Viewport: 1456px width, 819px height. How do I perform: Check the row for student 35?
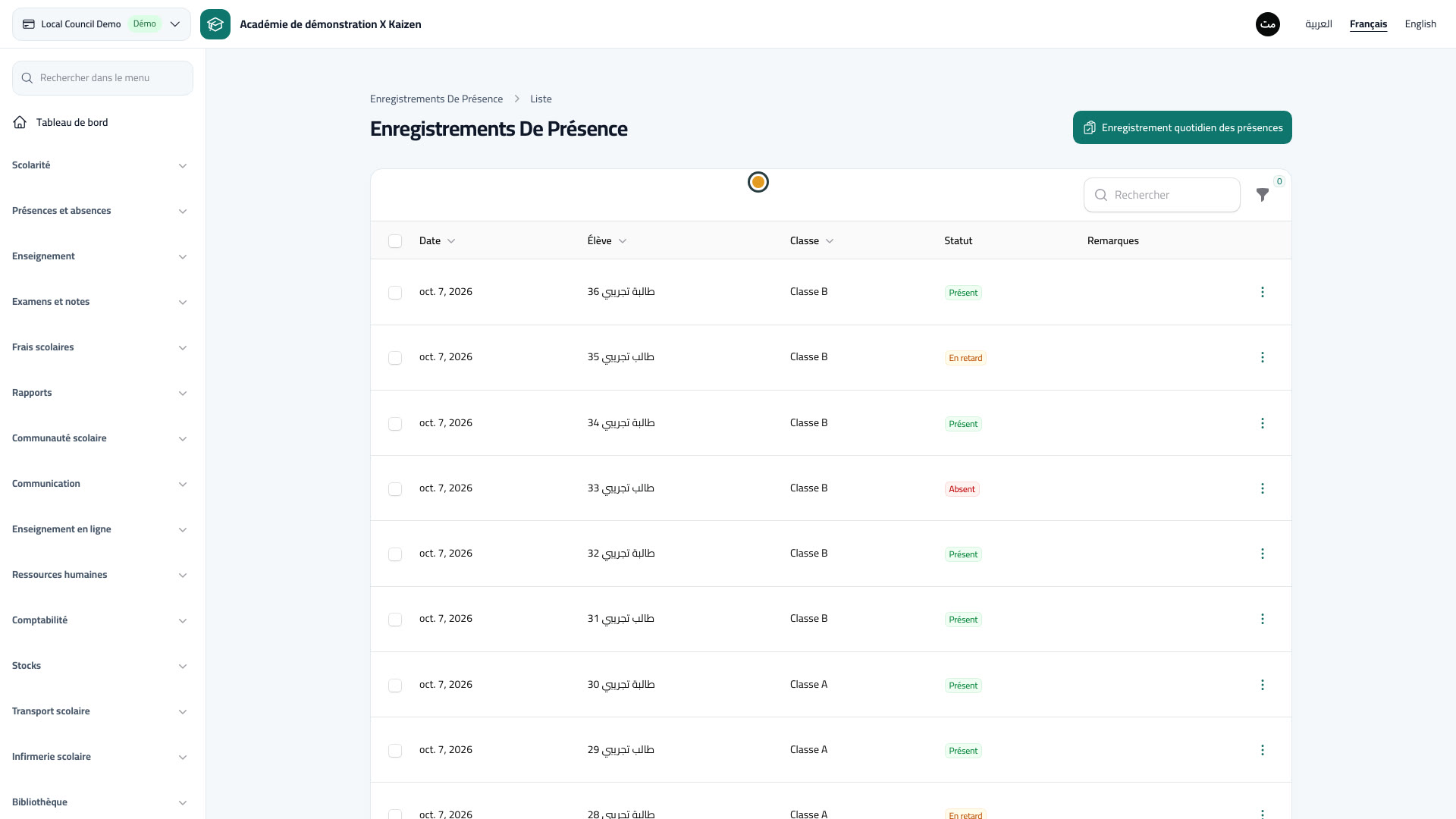coord(395,358)
